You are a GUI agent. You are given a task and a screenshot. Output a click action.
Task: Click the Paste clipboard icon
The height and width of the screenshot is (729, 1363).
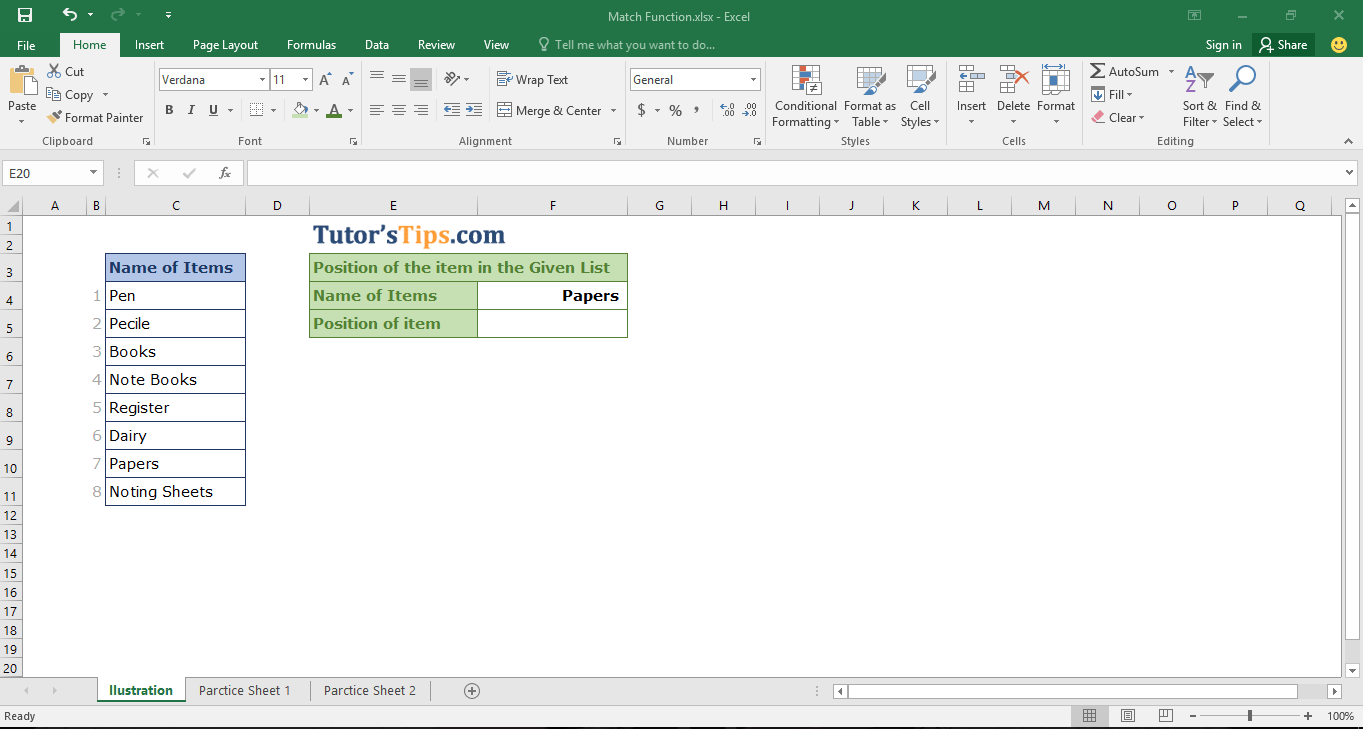[22, 81]
